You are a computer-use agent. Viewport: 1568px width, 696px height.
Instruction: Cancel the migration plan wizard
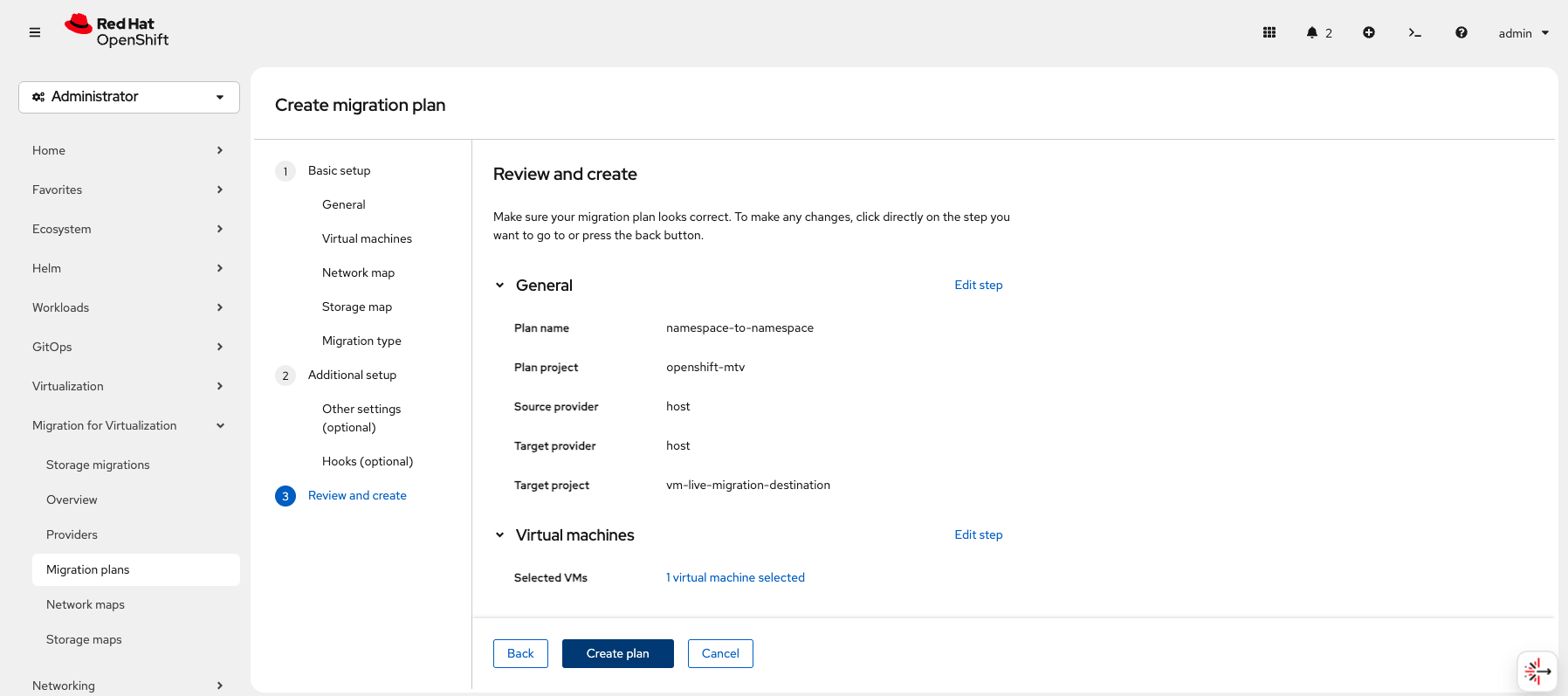tap(720, 653)
